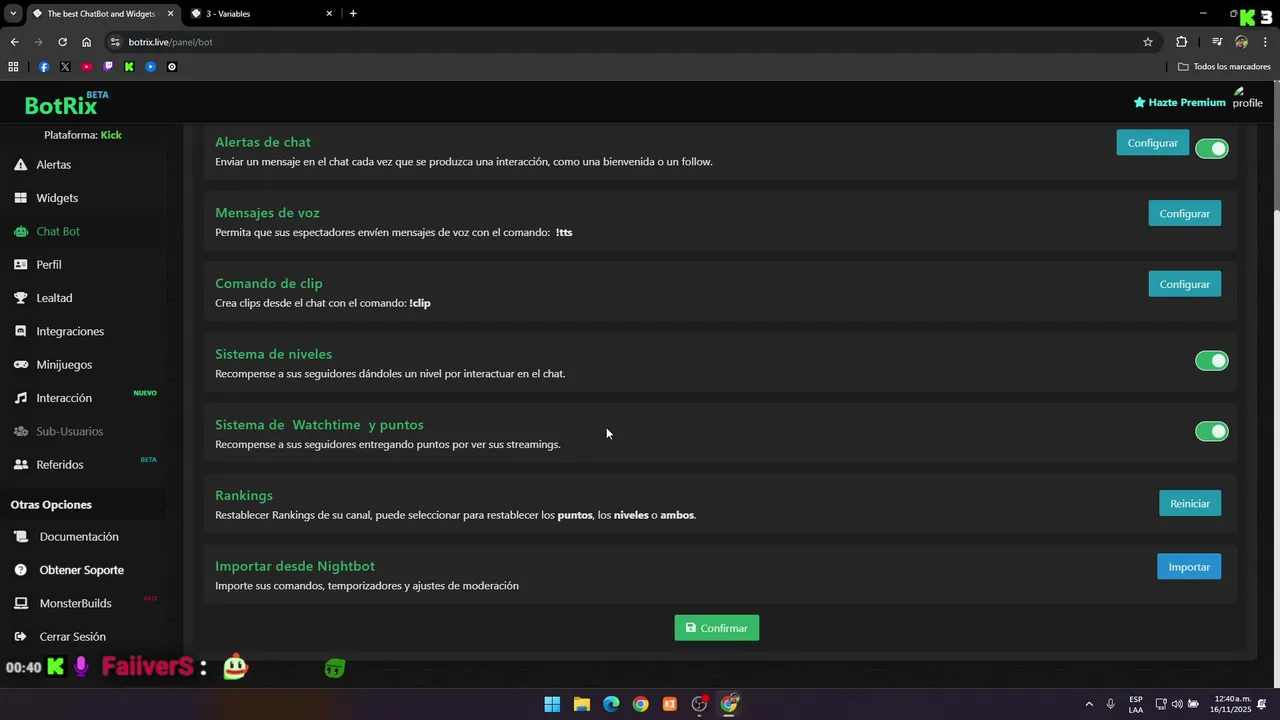This screenshot has height=720, width=1280.
Task: Open clock and date panel
Action: click(1233, 704)
